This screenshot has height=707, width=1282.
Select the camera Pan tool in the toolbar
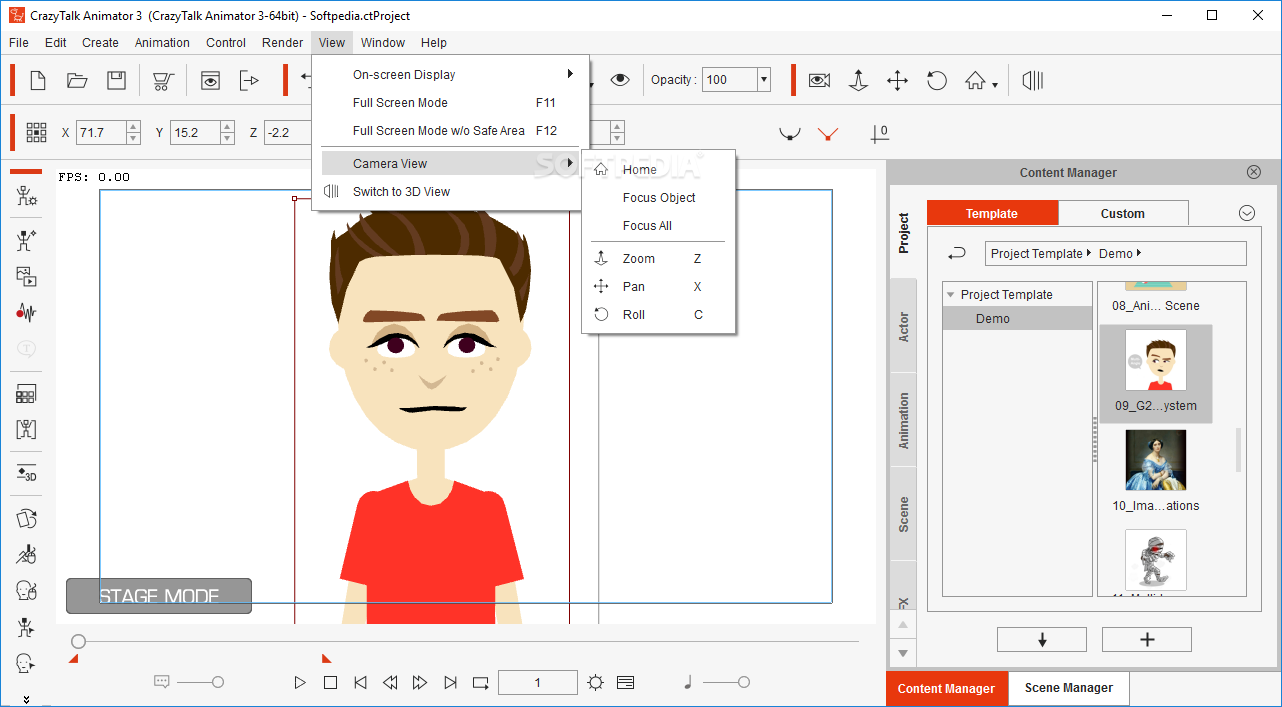coord(897,80)
